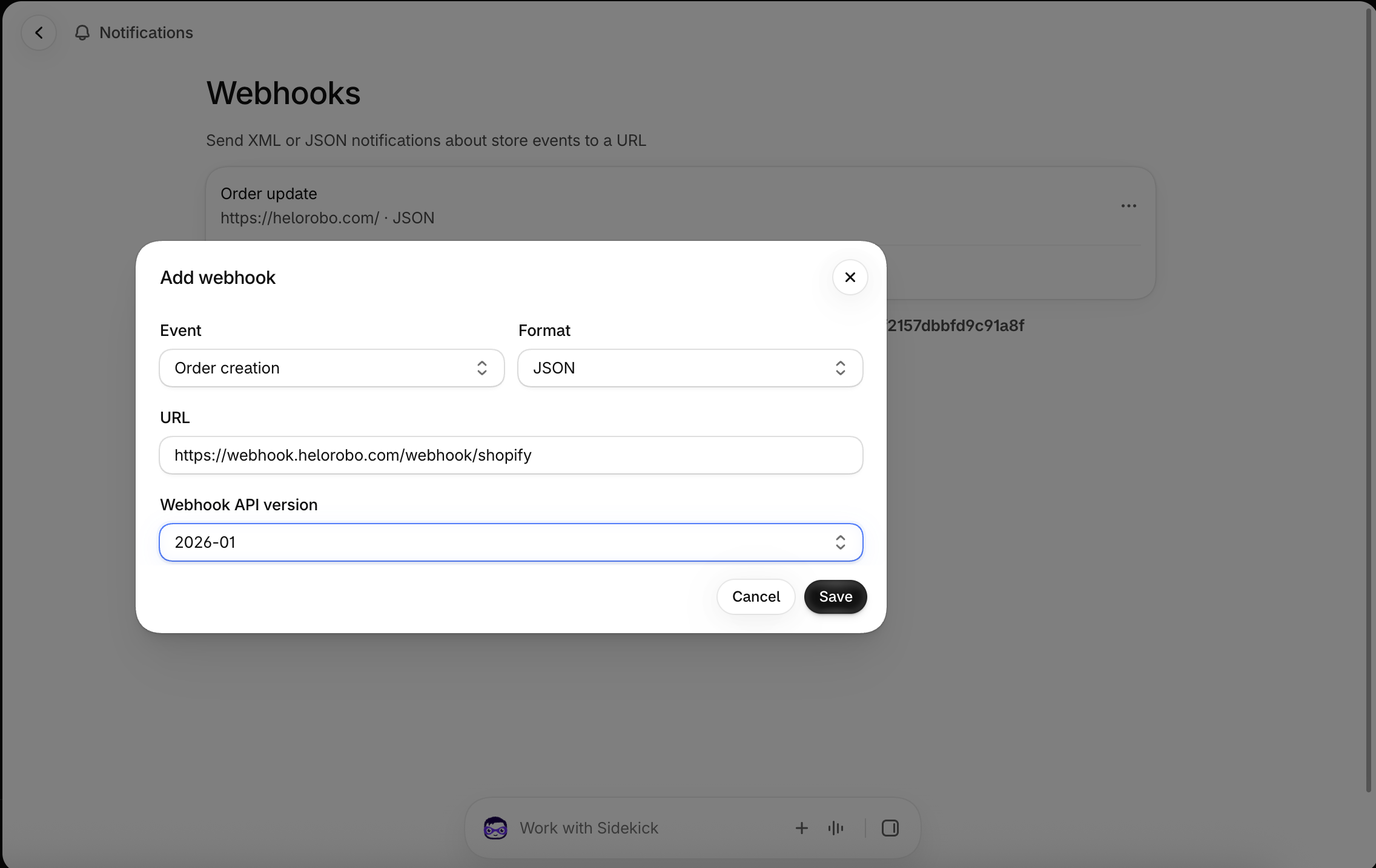Open the Notifications breadcrumb link
This screenshot has width=1376, height=868.
[146, 33]
